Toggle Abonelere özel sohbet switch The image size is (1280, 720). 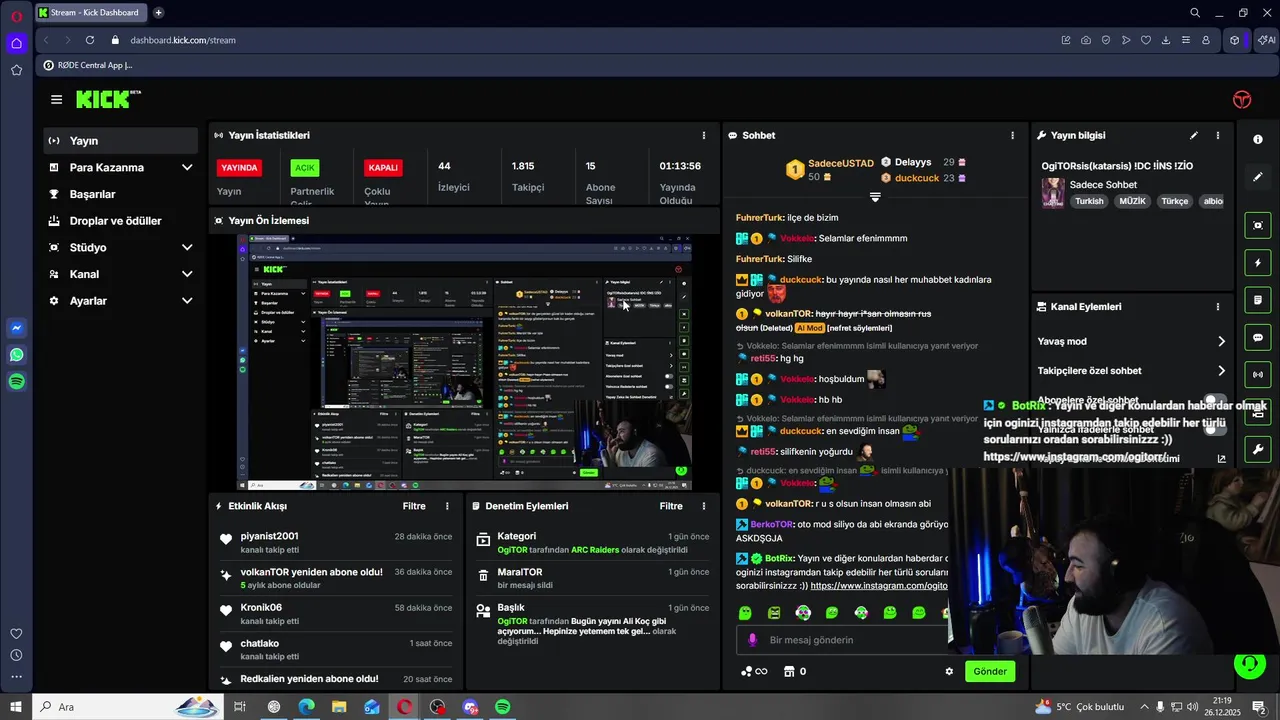tap(1215, 400)
